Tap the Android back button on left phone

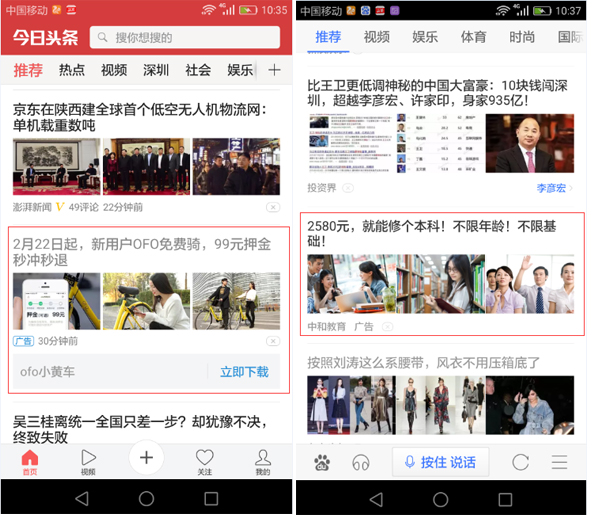click(x=82, y=498)
